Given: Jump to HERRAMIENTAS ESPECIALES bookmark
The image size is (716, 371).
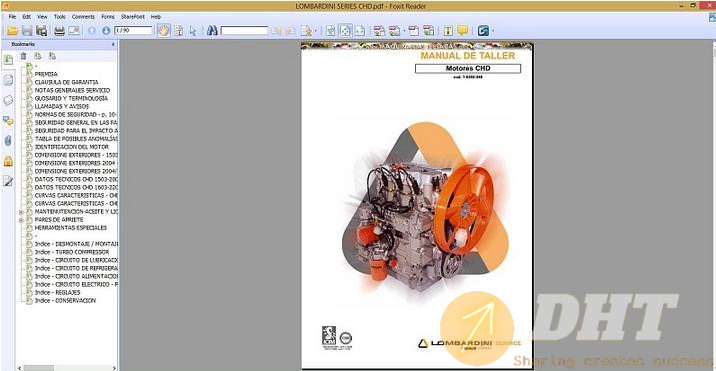Looking at the screenshot, I should (x=71, y=228).
